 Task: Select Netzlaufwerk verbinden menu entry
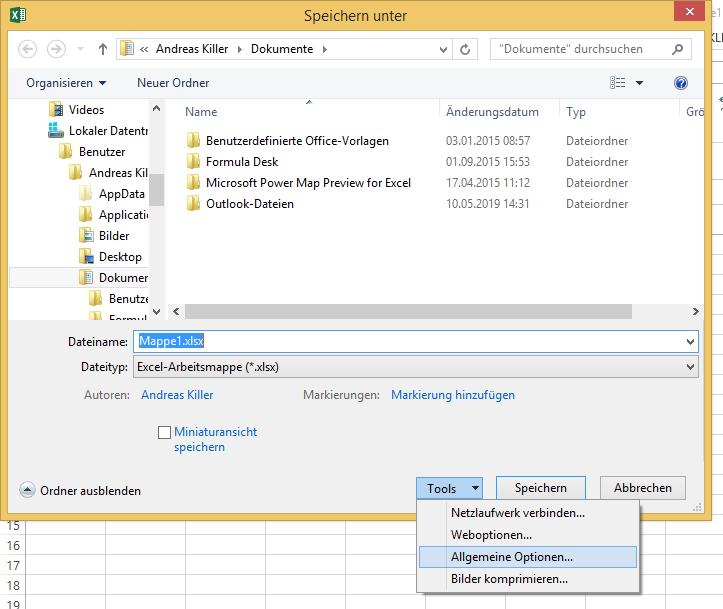pyautogui.click(x=517, y=513)
